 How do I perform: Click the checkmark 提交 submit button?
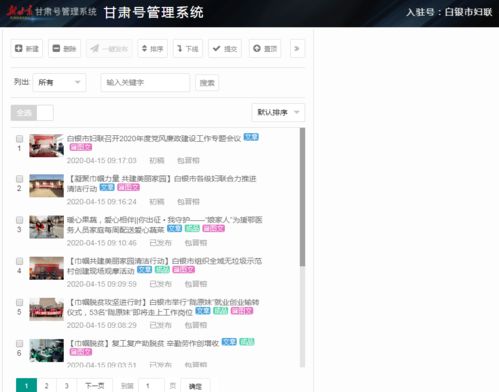[225, 49]
